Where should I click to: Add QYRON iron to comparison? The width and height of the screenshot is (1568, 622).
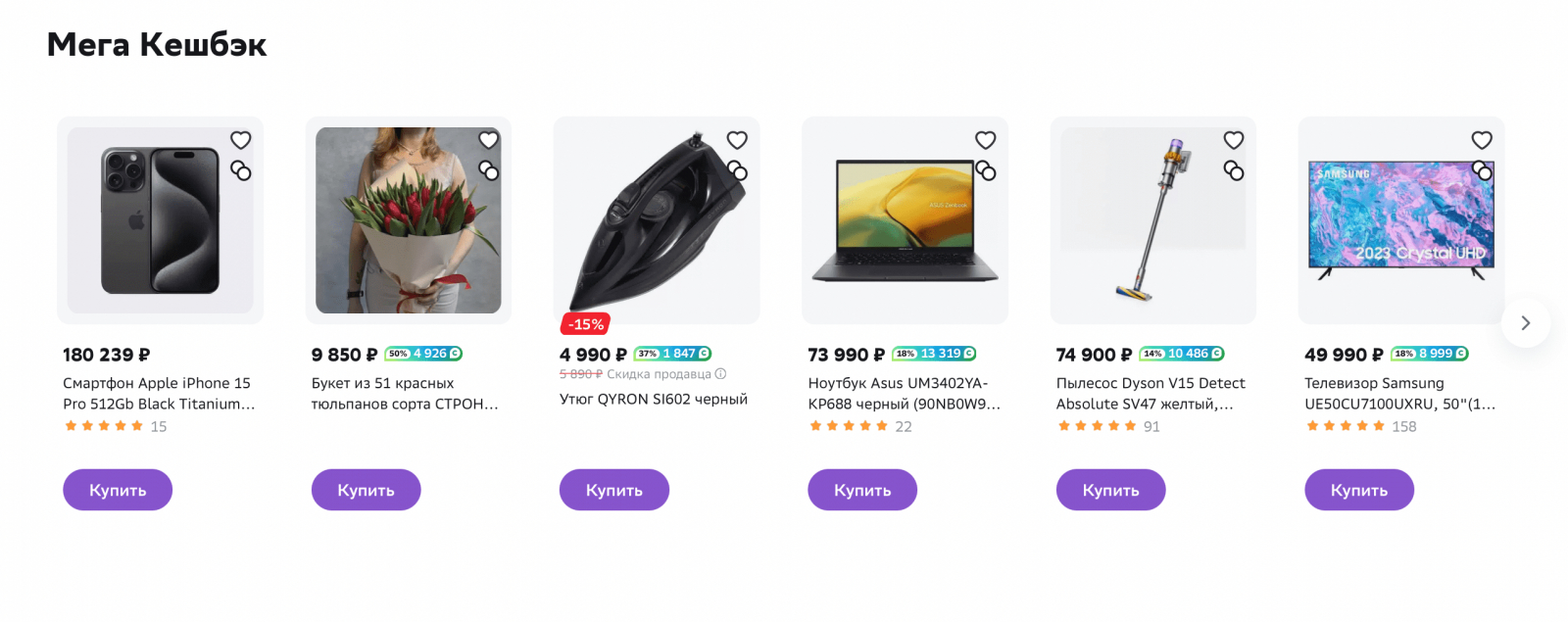pyautogui.click(x=738, y=171)
